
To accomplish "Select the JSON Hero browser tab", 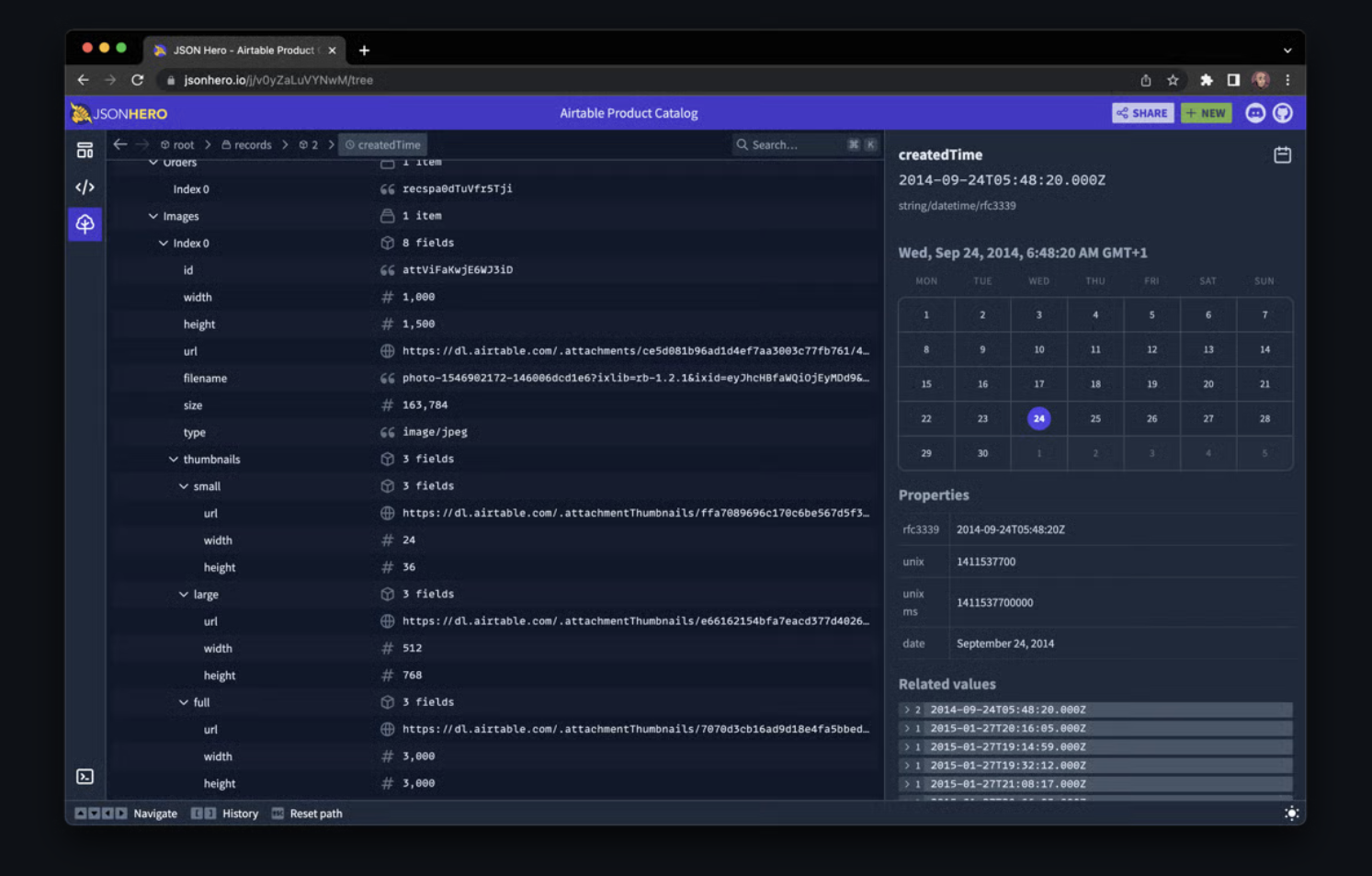I will [x=244, y=51].
